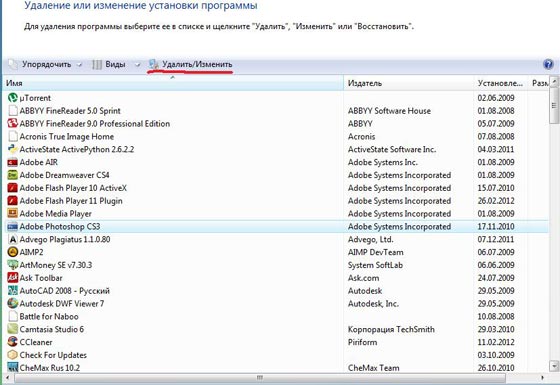Viewport: 560px width, 385px height.
Task: Click the AutoCAD 2008 icon
Action: pyautogui.click(x=12, y=291)
